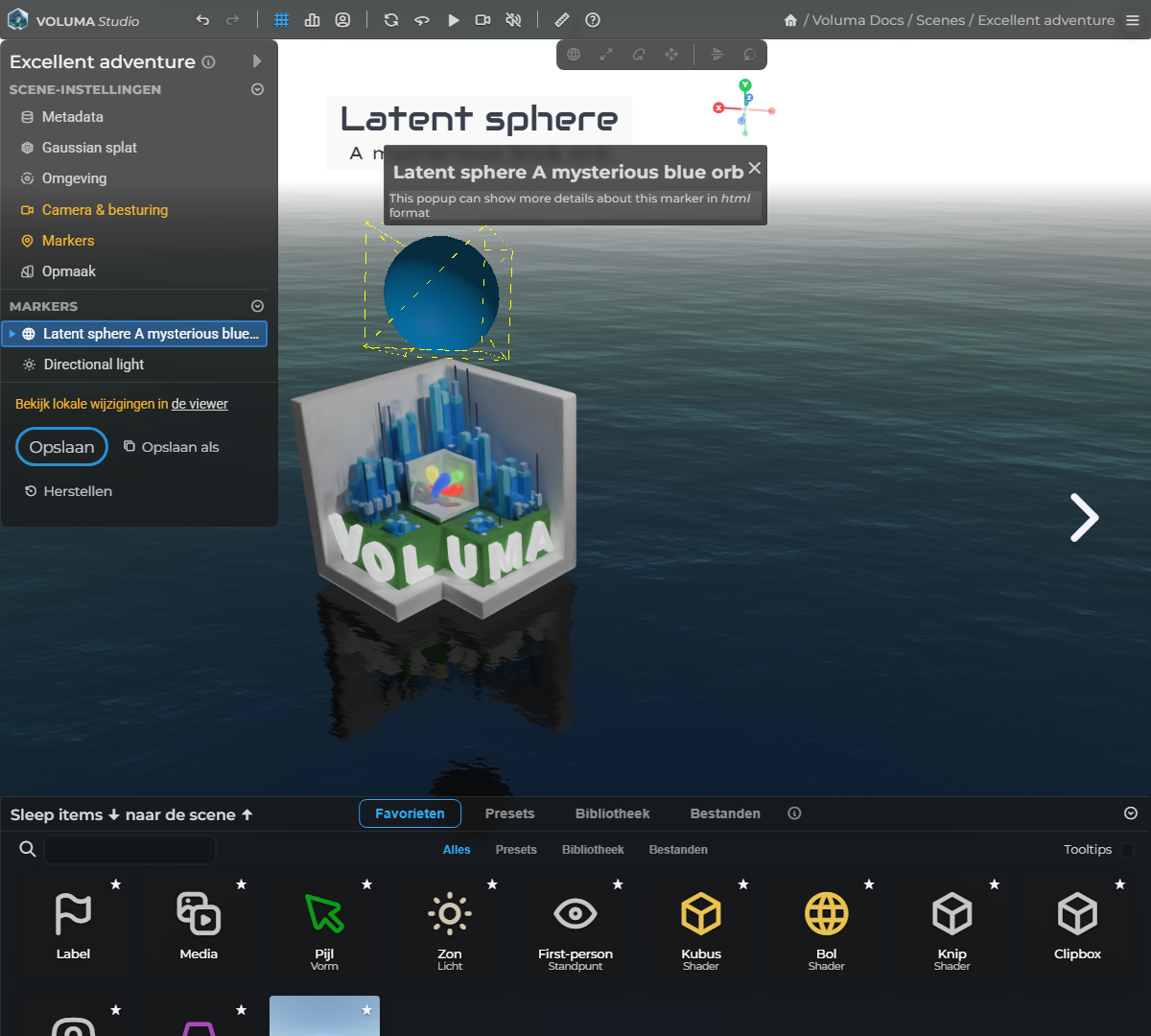Click the Kubus shader item
The width and height of the screenshot is (1151, 1036).
pos(701,925)
